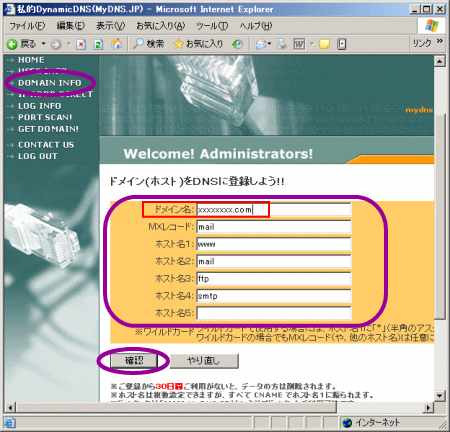Viewport: 450px width, 432px height.
Task: Expand the Back button history dropdown arrow
Action: (43, 44)
